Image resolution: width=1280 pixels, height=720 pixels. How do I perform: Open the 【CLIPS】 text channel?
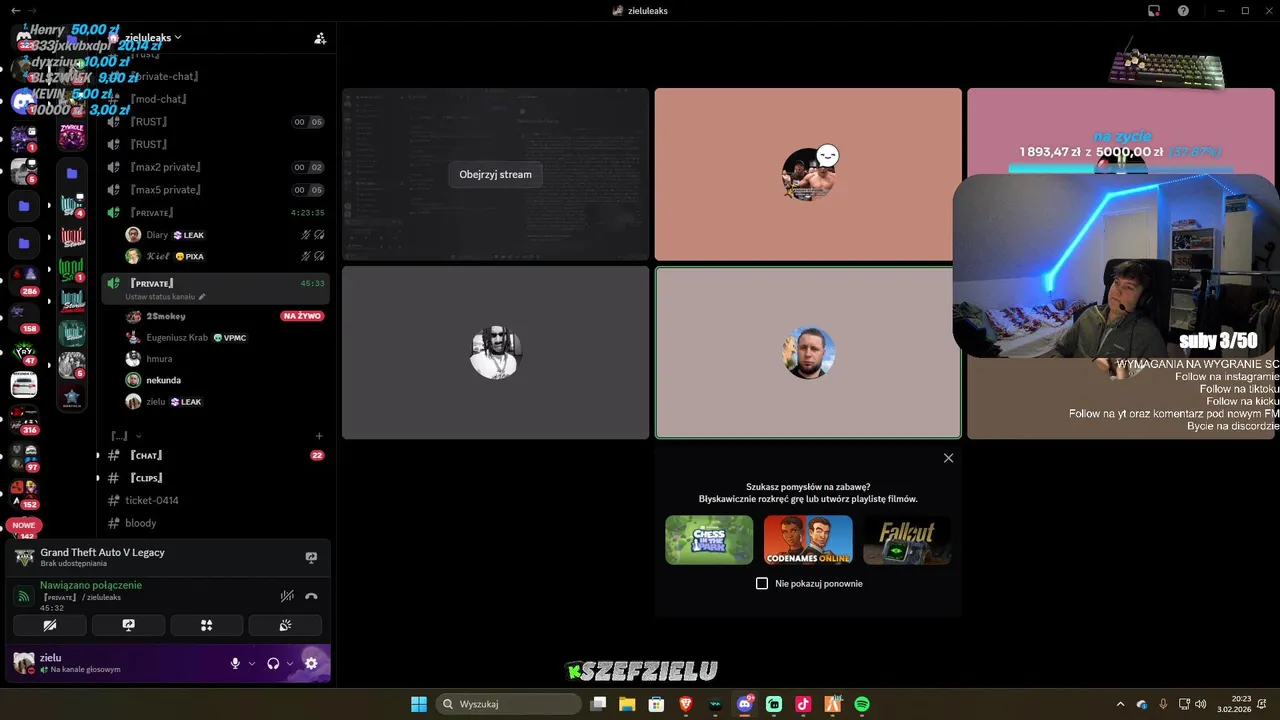217,478
